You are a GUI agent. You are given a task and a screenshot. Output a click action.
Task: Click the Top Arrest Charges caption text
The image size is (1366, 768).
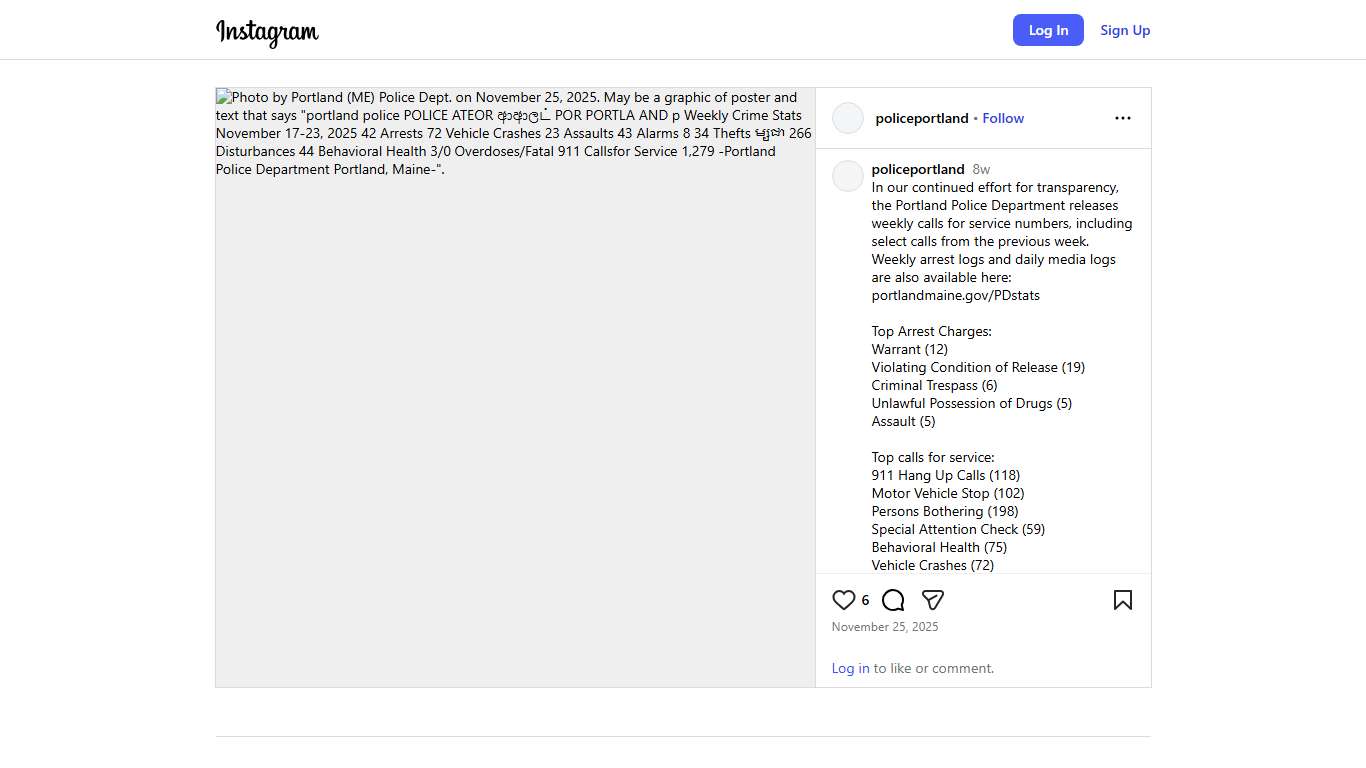[x=931, y=331]
